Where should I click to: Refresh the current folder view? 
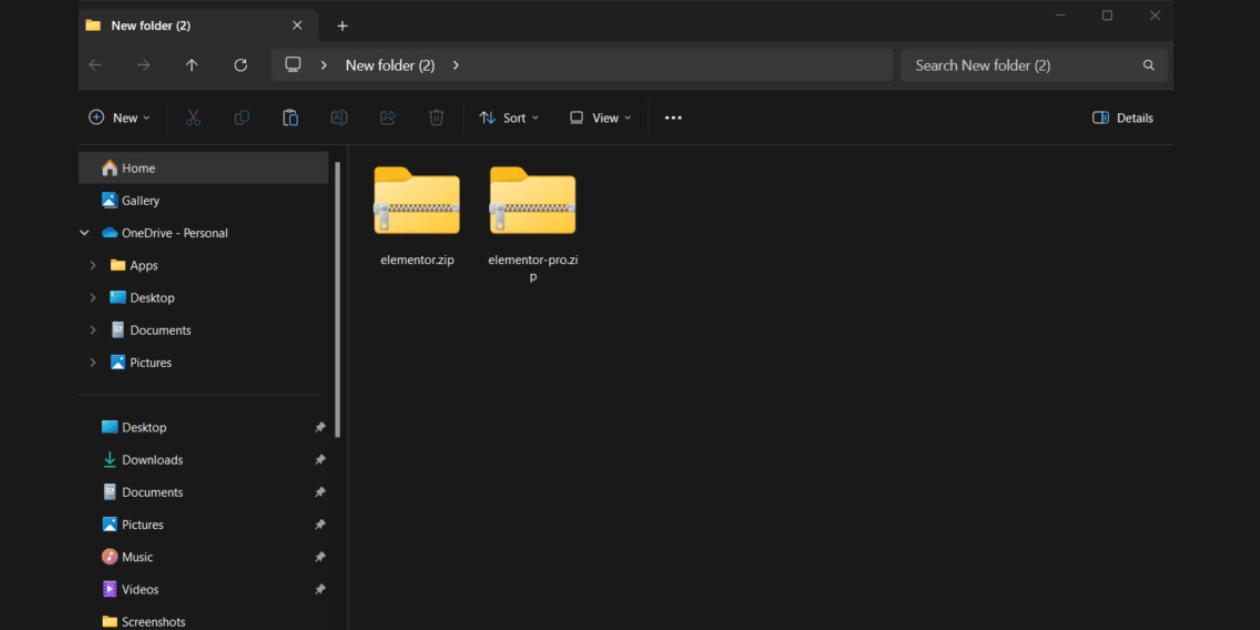click(241, 65)
